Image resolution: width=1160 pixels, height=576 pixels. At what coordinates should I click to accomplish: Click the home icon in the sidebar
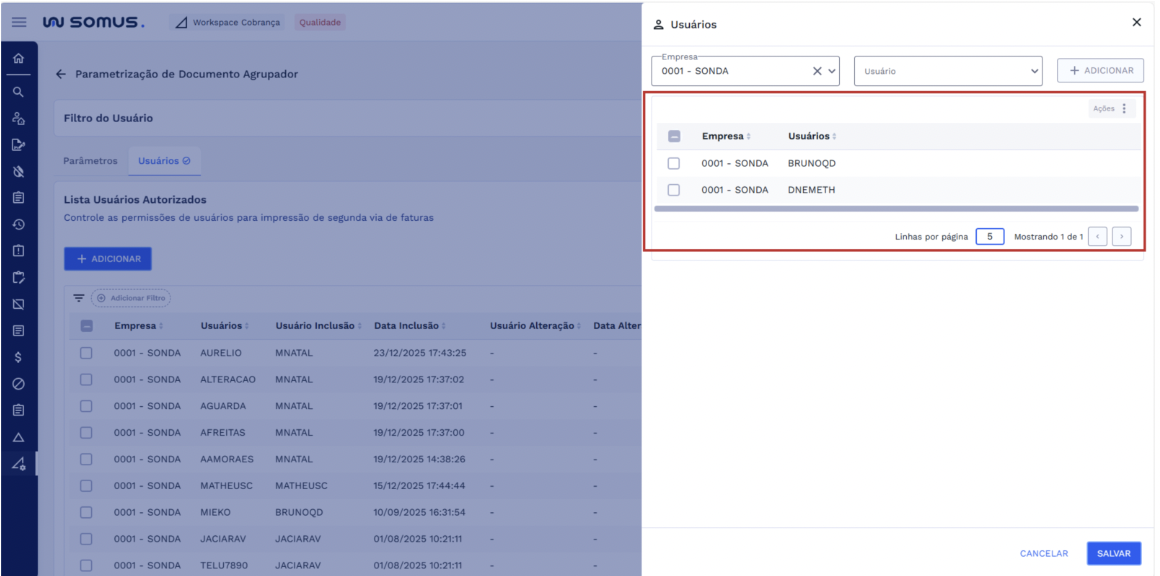pos(18,60)
